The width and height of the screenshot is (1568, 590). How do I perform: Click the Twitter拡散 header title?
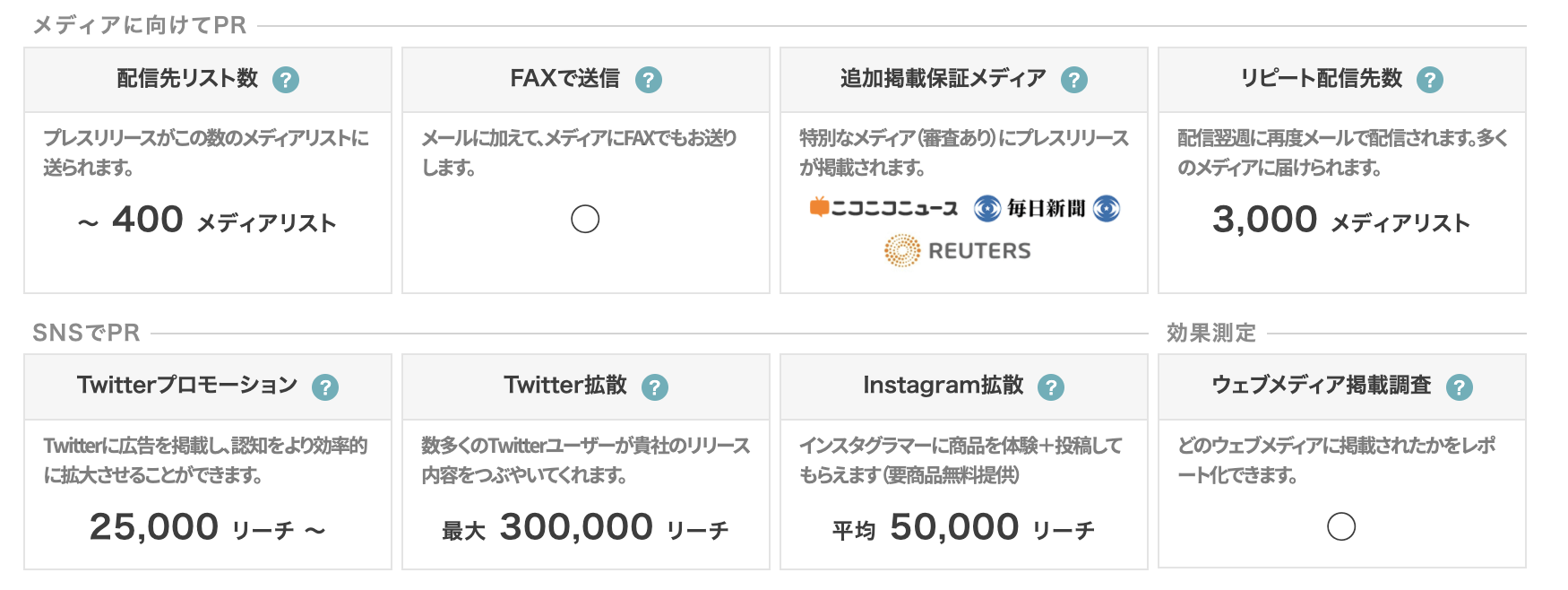565,386
